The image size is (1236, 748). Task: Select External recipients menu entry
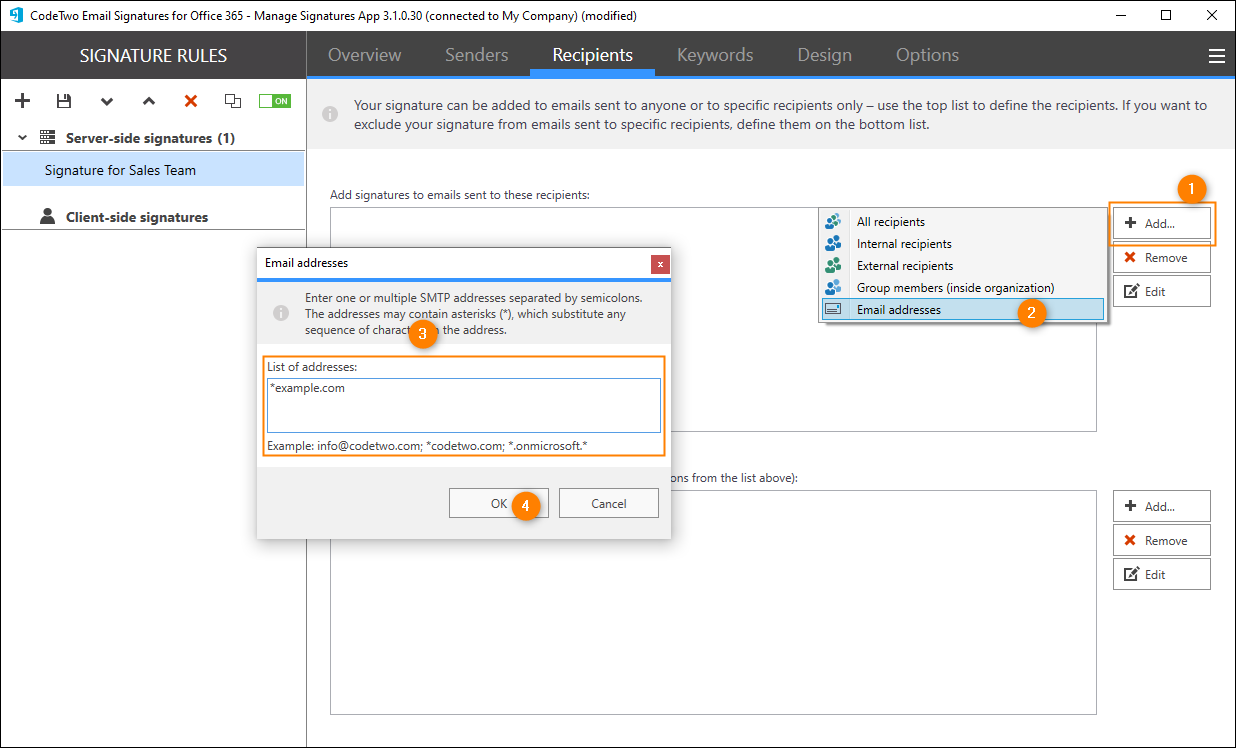point(904,266)
